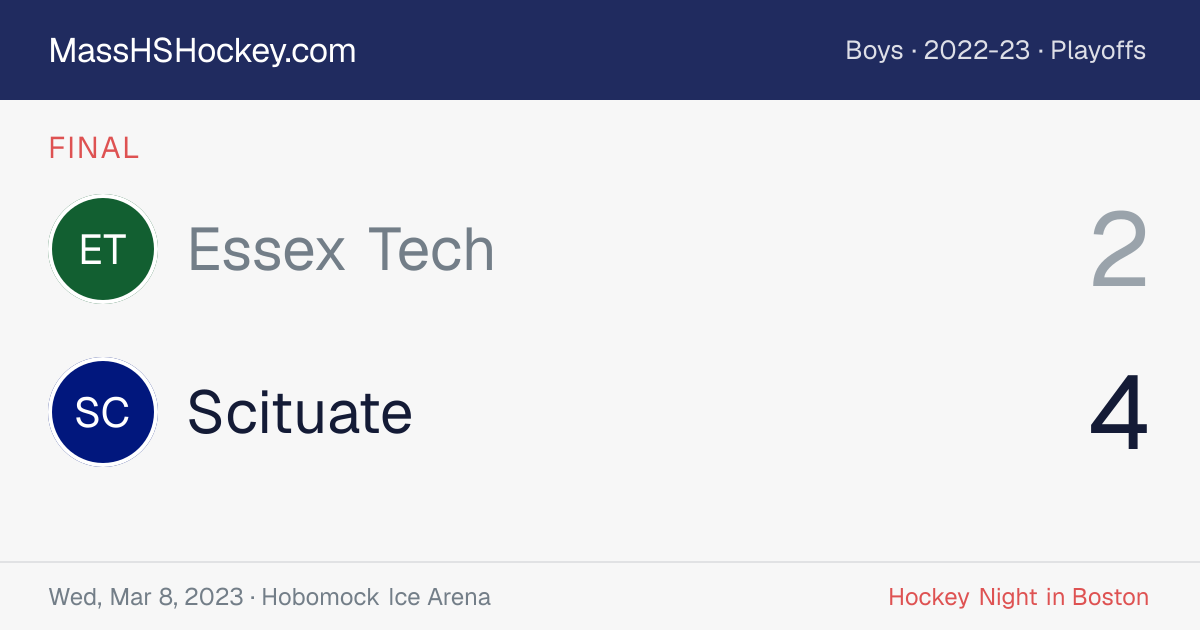The height and width of the screenshot is (630, 1200).
Task: Click the FINAL game status label
Action: tap(94, 149)
